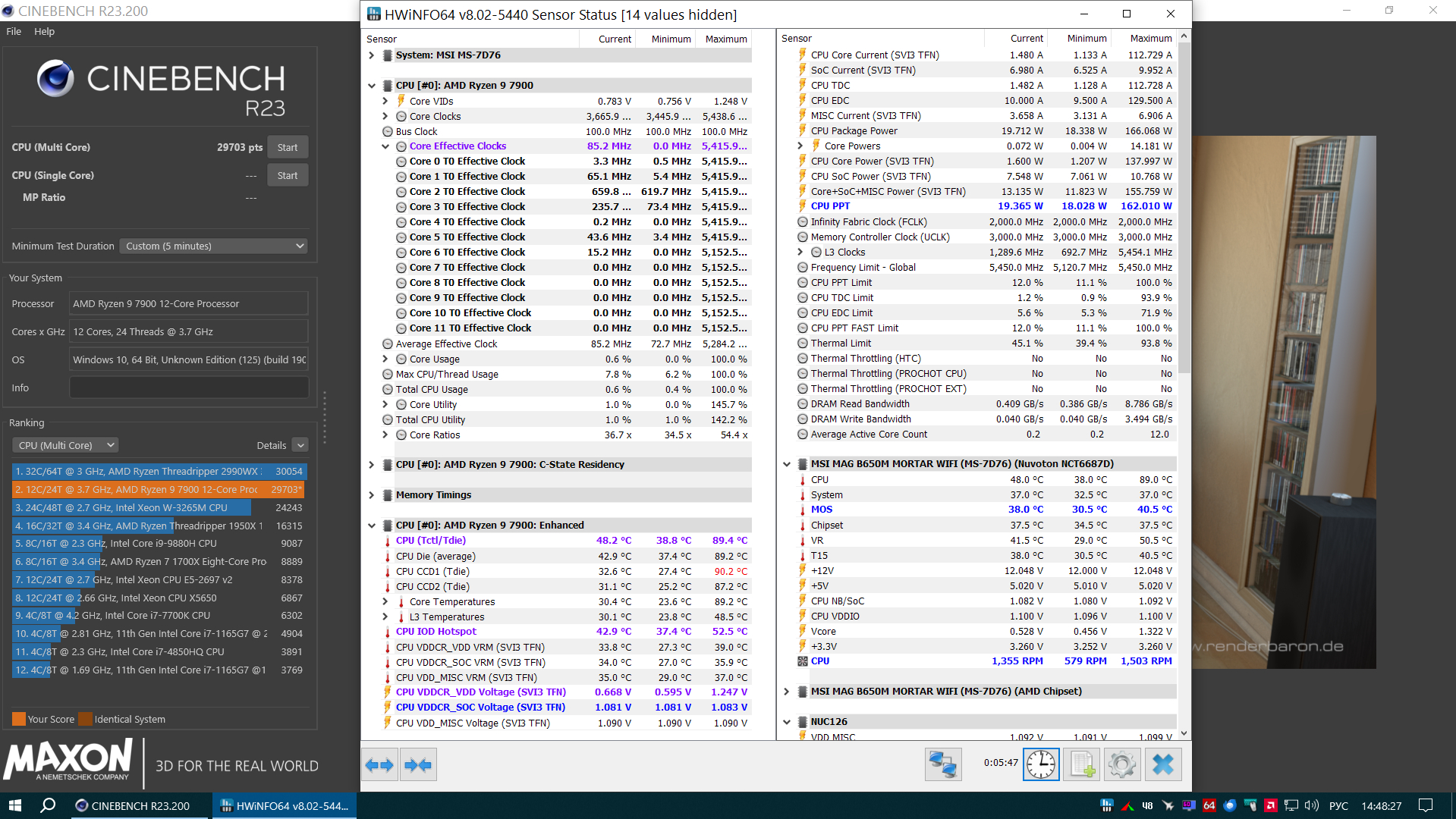Viewport: 1456px width, 819px height.
Task: Expand the Core Temperatures row
Action: point(385,601)
